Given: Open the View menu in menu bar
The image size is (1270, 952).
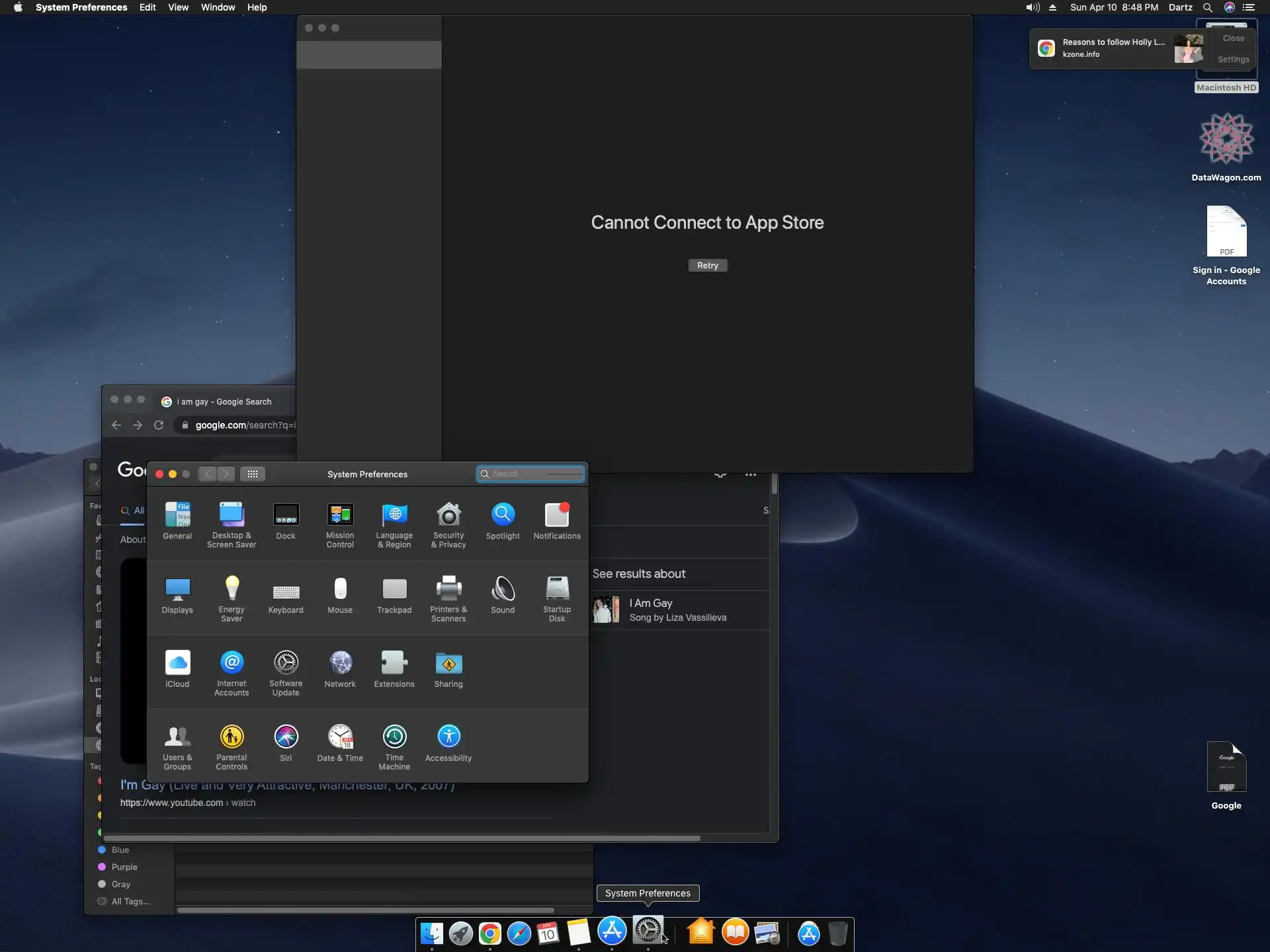Looking at the screenshot, I should click(178, 7).
